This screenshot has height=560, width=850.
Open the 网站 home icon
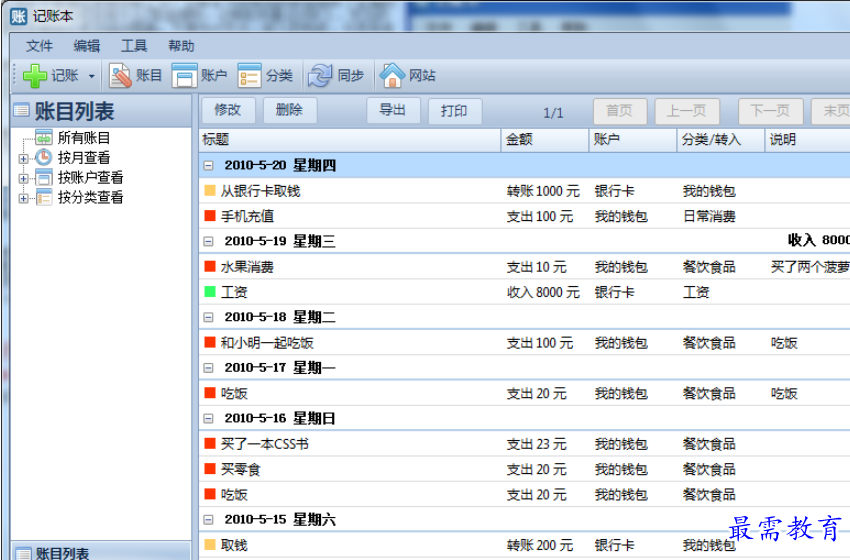point(392,76)
